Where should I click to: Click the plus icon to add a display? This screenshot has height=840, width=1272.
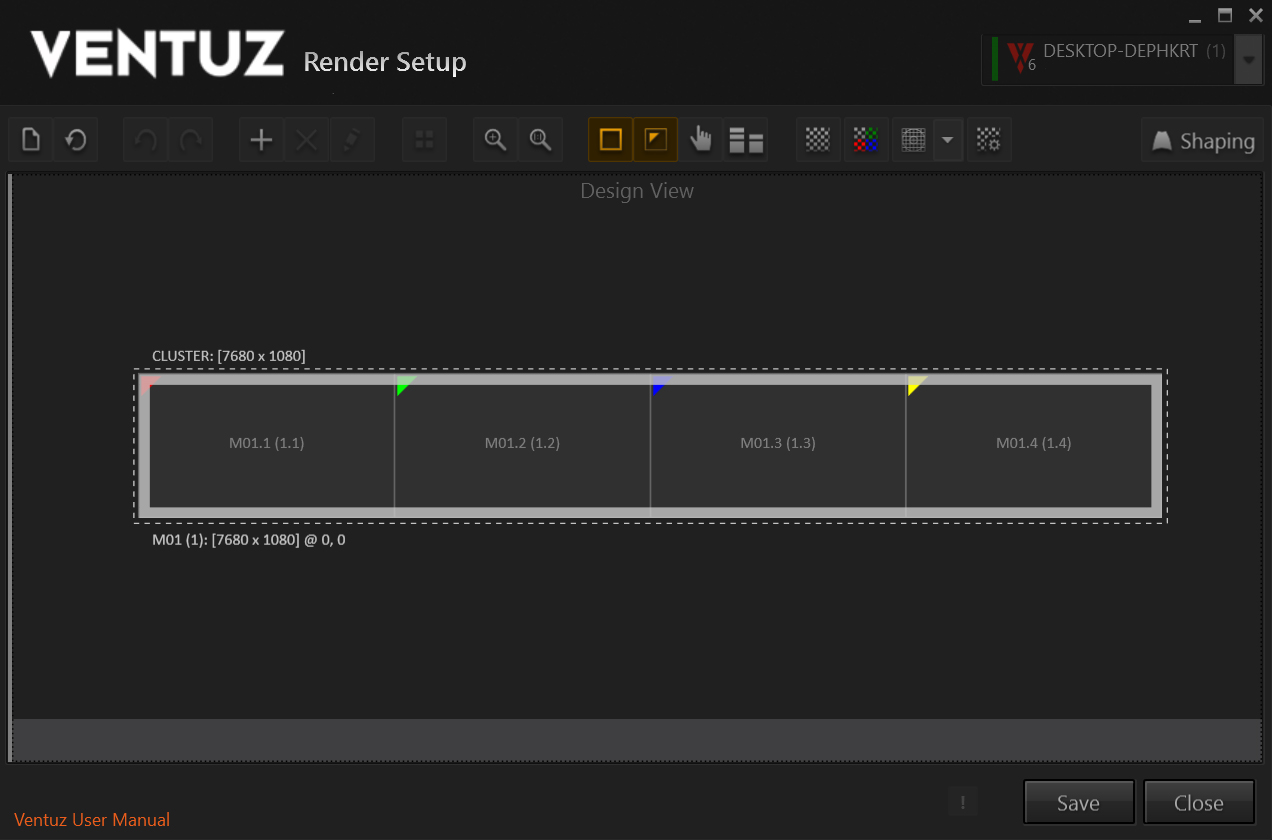coord(261,140)
